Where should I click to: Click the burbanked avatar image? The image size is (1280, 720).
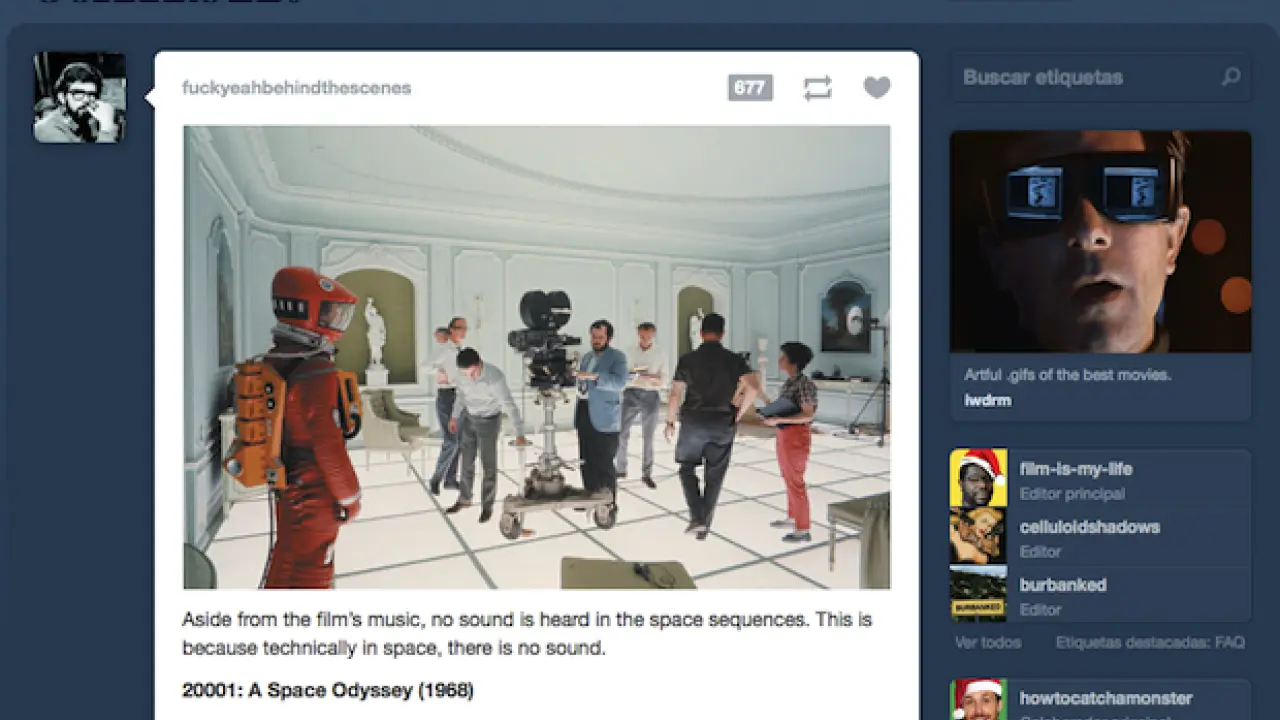(978, 594)
